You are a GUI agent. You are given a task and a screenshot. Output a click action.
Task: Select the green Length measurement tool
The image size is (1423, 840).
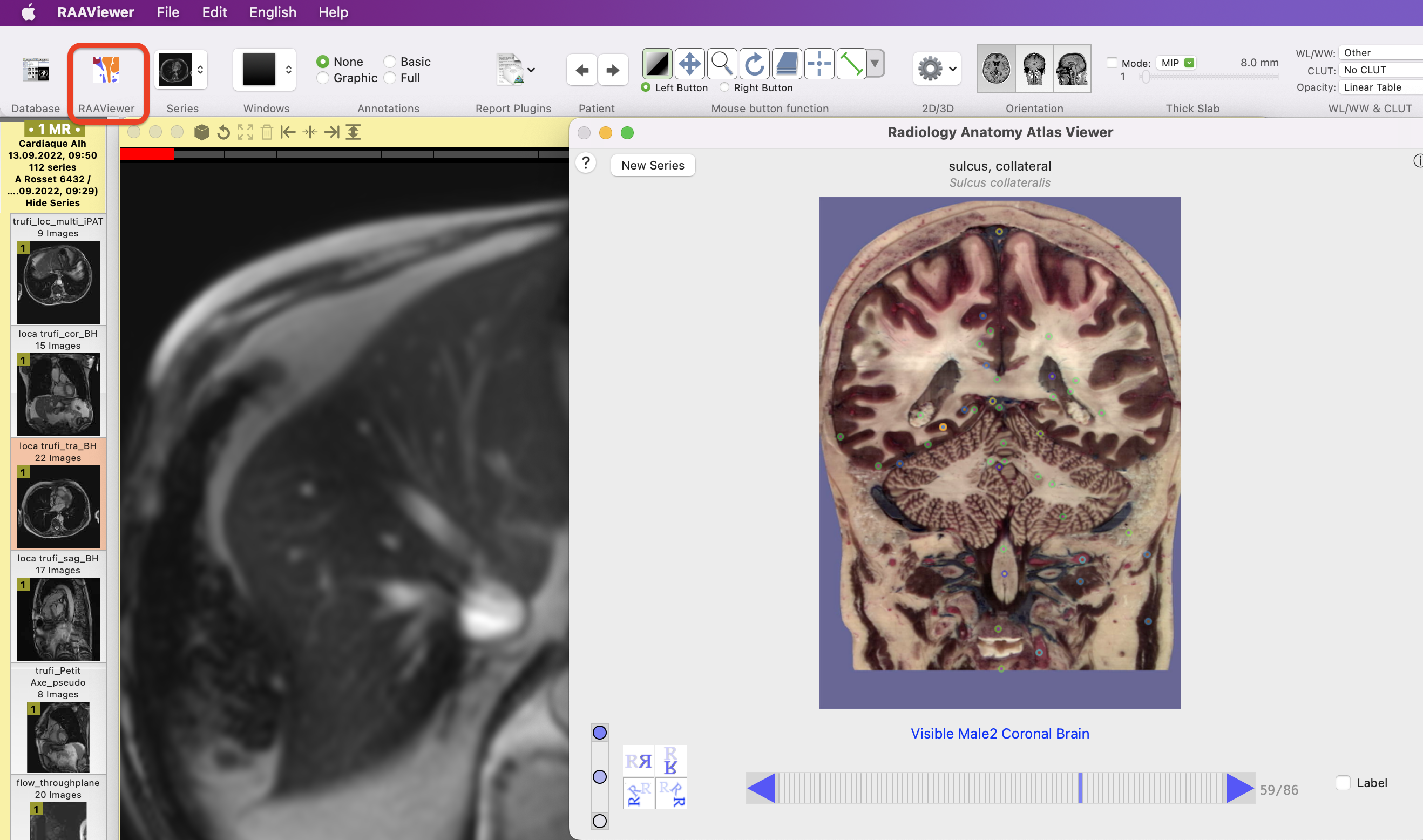point(851,63)
